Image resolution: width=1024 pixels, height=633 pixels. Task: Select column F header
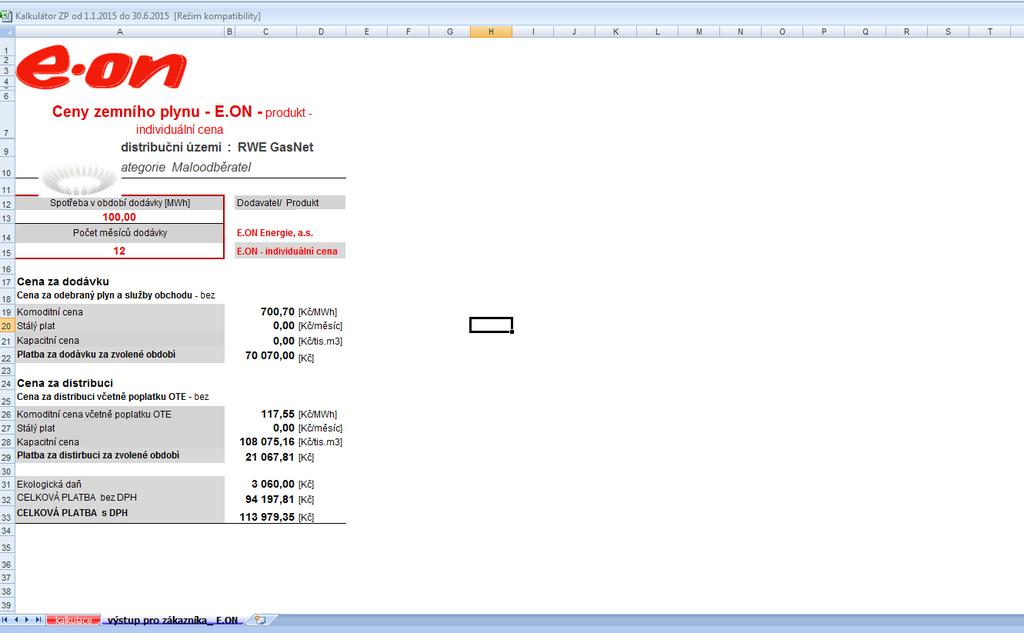tap(408, 31)
